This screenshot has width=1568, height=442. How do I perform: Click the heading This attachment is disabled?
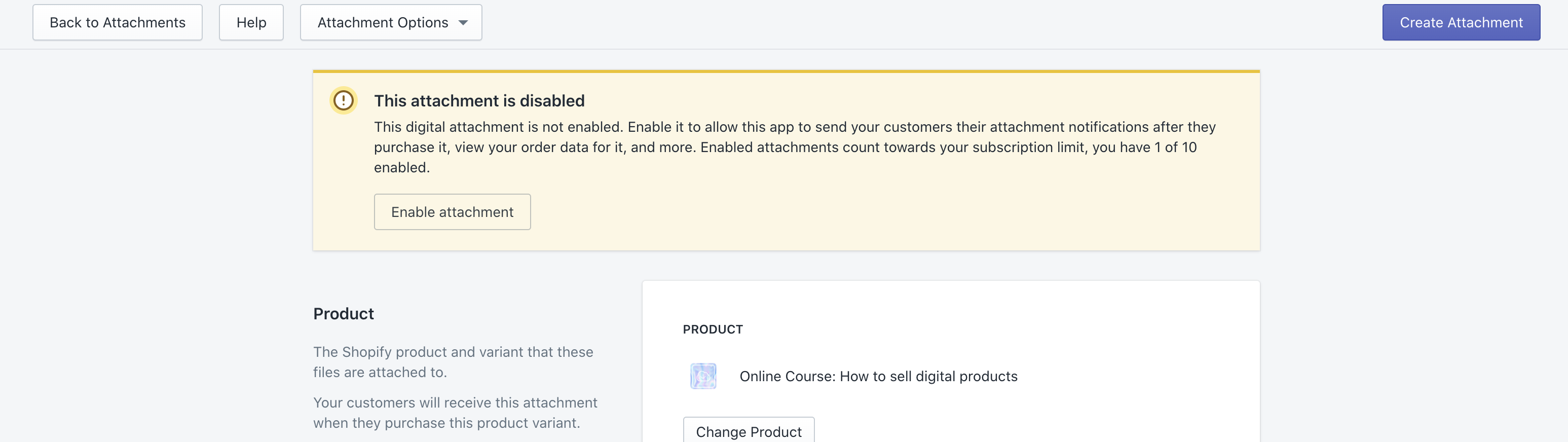click(479, 100)
